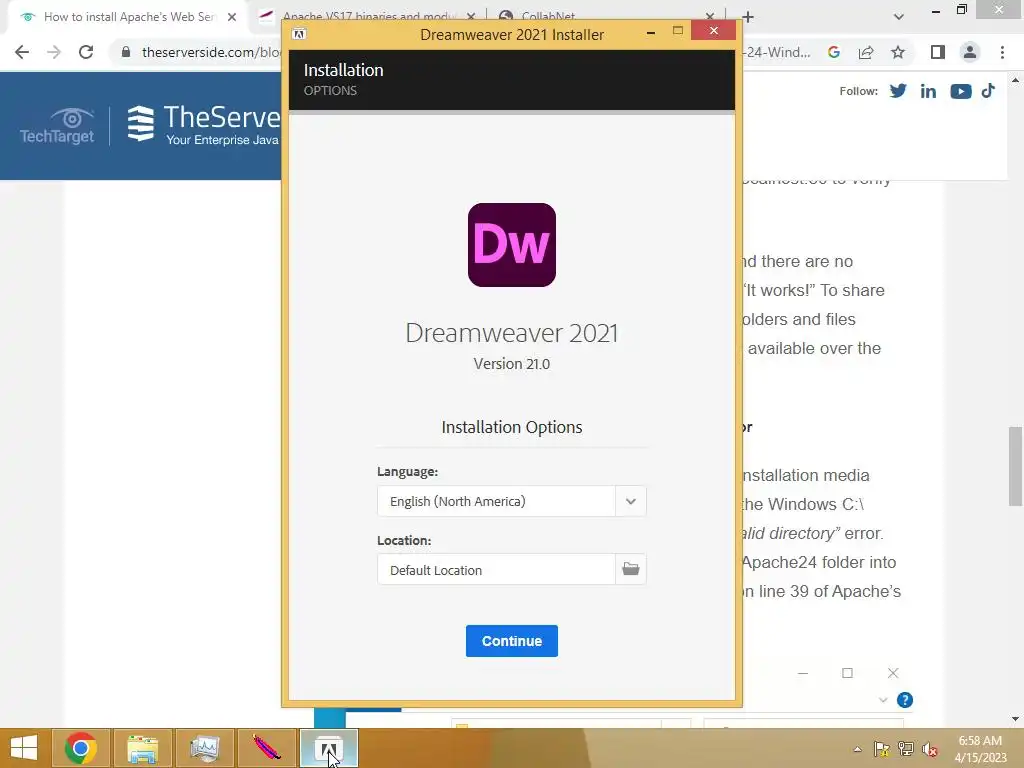Open Windows Start button
This screenshot has height=768, width=1024.
24,748
